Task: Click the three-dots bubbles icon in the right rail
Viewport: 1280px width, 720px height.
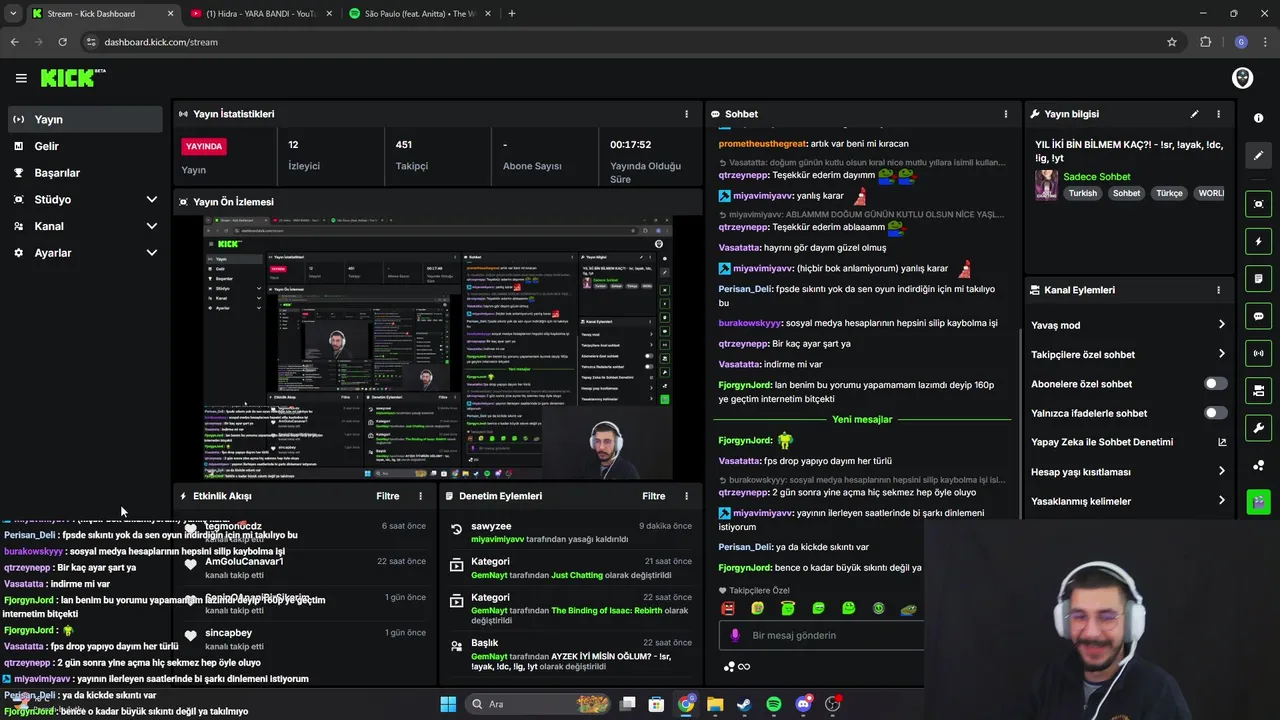Action: point(1258,465)
